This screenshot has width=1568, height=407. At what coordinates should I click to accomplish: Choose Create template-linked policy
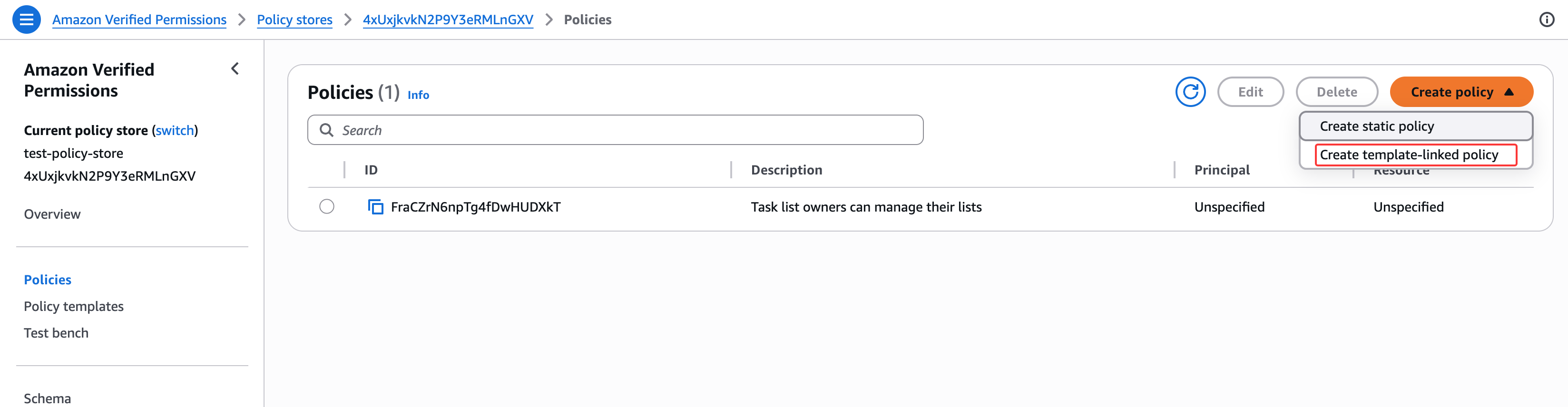[x=1409, y=155]
